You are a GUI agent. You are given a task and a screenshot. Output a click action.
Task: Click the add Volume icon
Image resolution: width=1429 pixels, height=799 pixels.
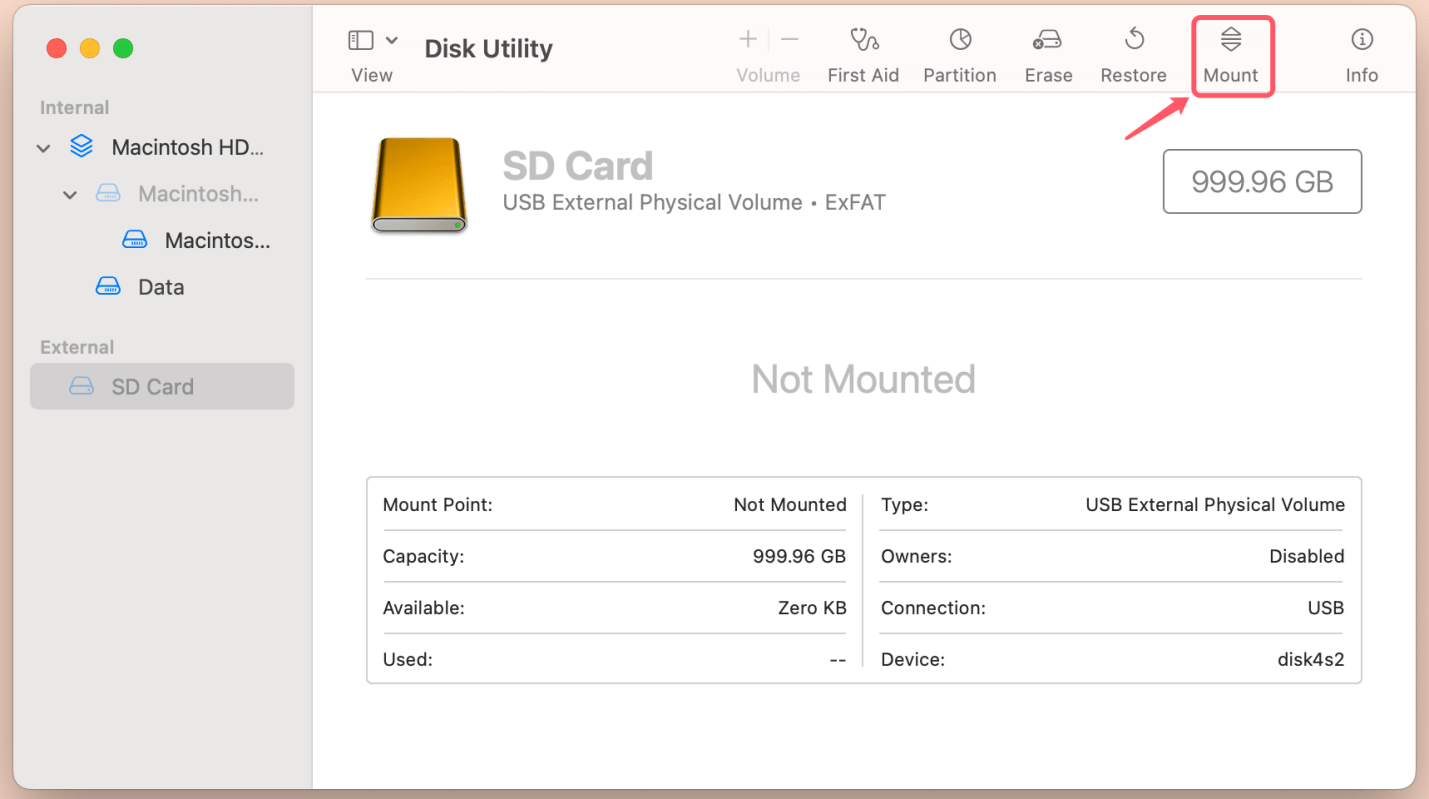click(x=747, y=38)
